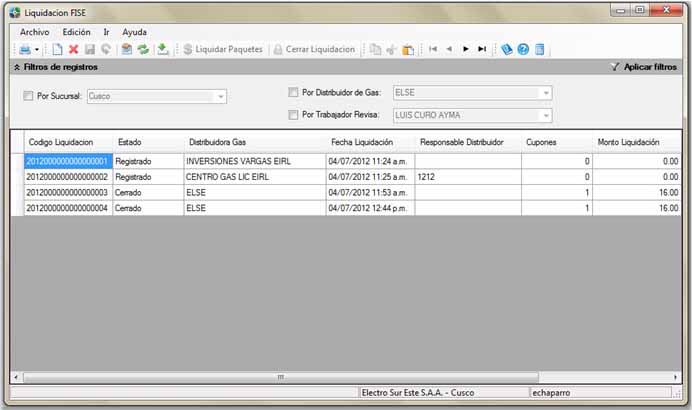Screen dimensions: 692x410
Task: Click the floppy disk save icon
Action: coord(90,49)
